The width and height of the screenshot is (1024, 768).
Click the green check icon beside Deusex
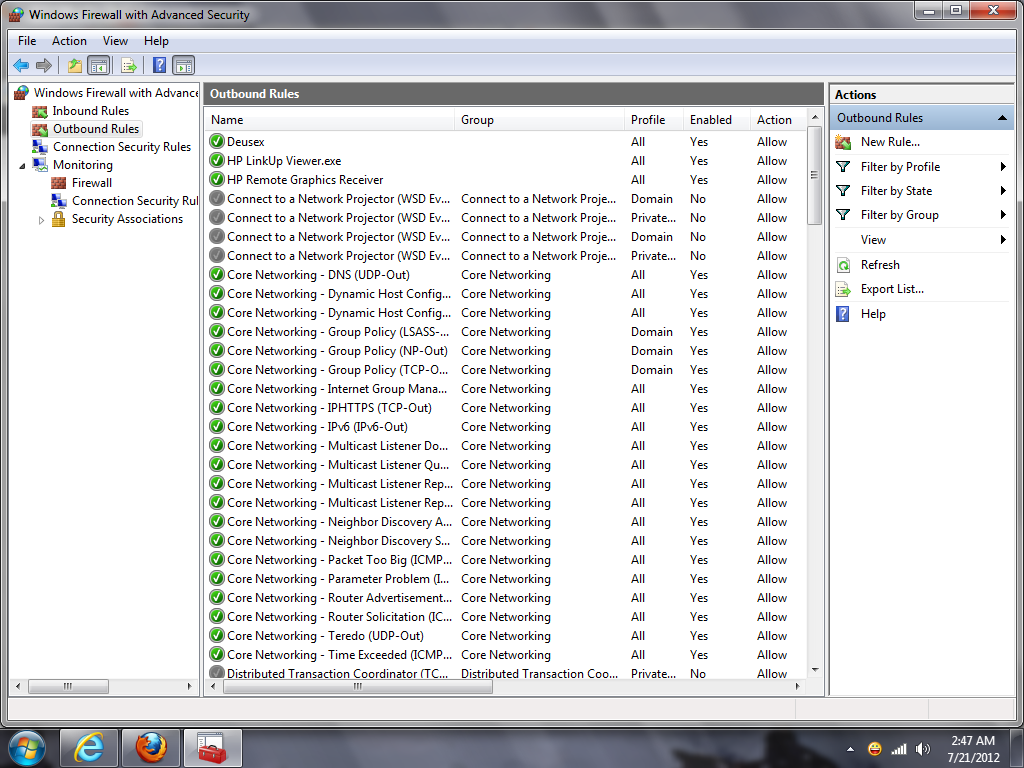coord(217,142)
